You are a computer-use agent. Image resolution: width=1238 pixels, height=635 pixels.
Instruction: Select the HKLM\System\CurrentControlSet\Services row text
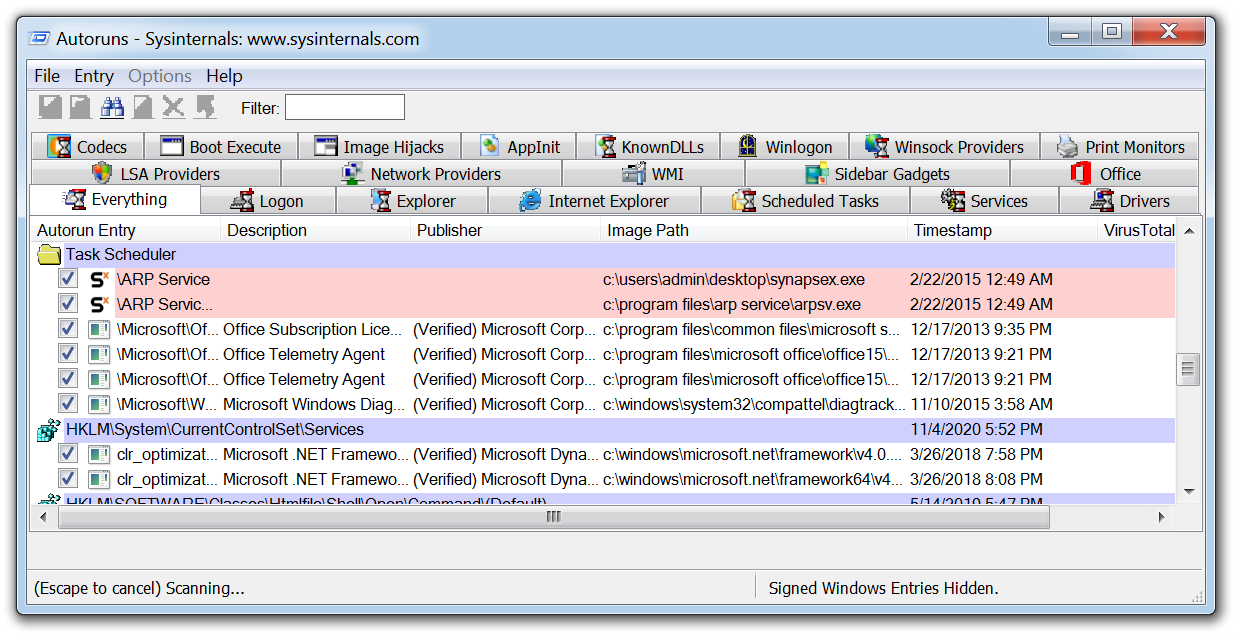[215, 430]
